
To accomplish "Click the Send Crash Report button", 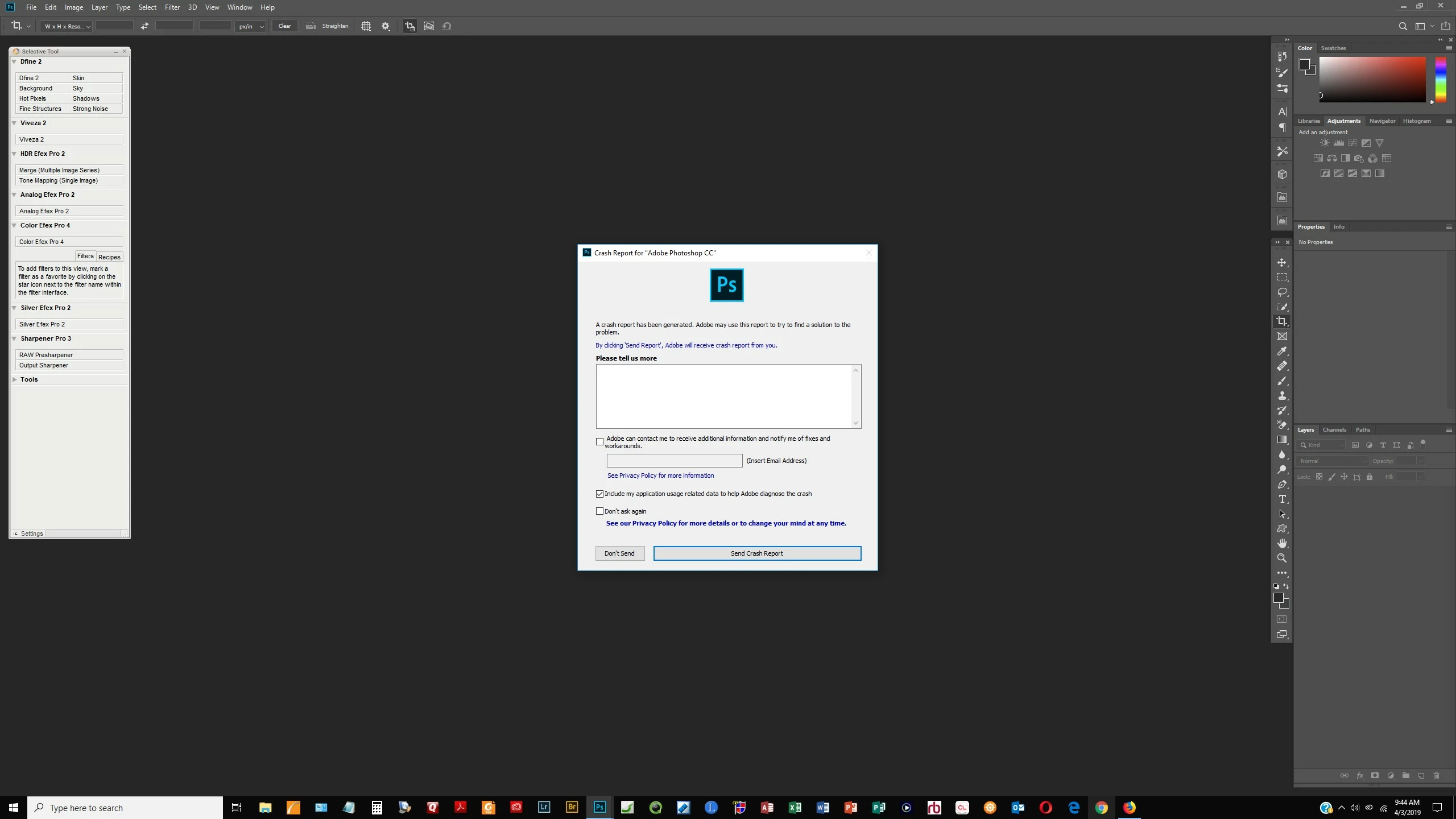I will pos(756,553).
